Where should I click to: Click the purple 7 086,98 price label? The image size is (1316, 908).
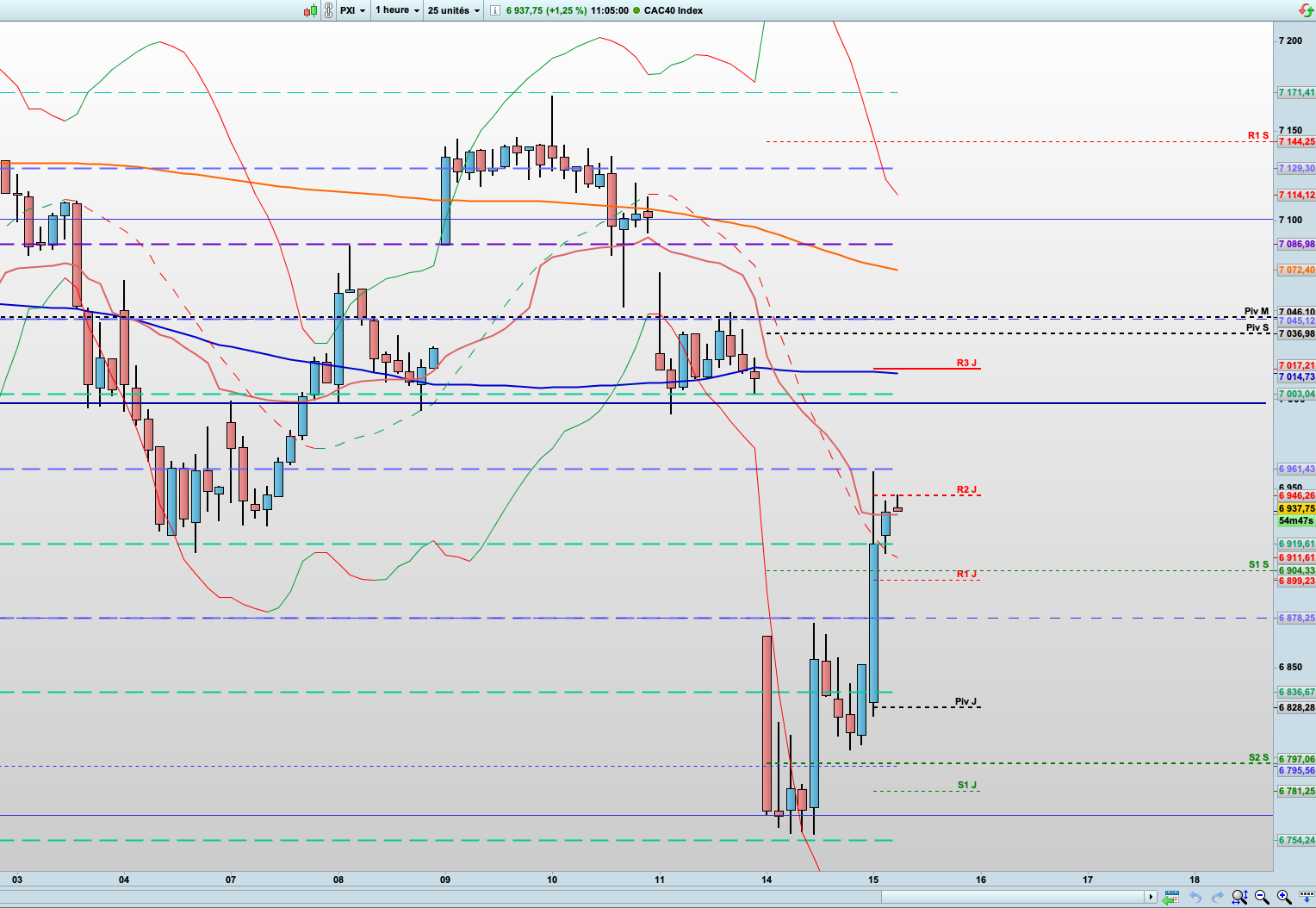[x=1296, y=244]
